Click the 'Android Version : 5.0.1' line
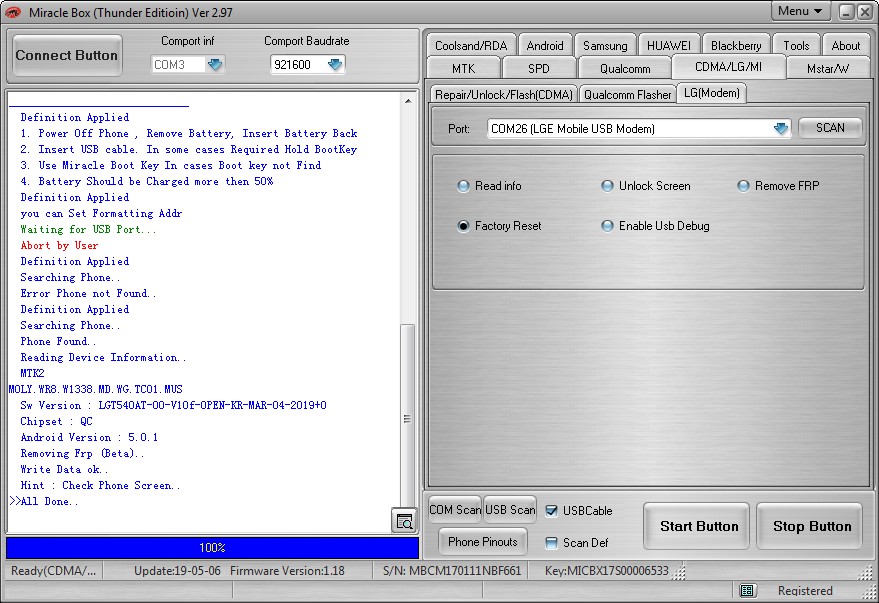 89,437
